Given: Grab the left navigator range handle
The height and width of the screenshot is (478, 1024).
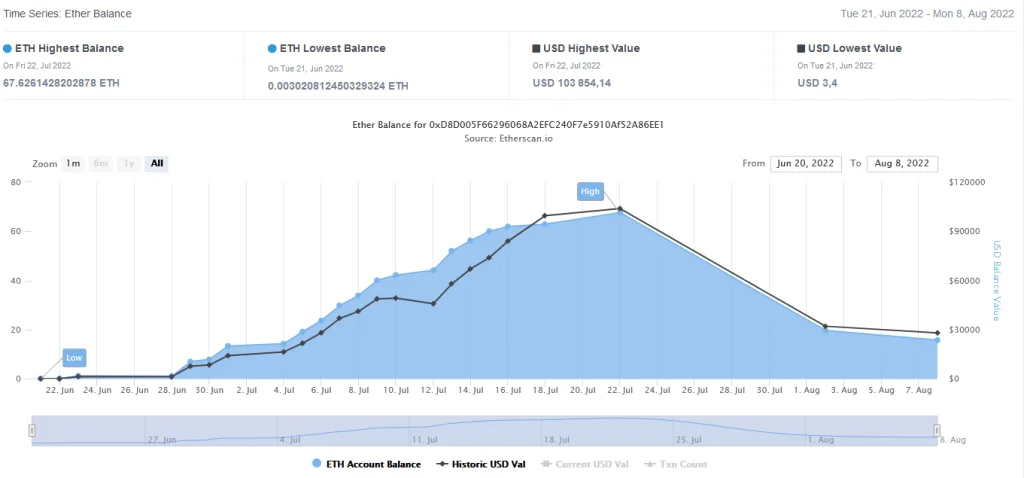Looking at the screenshot, I should [x=31, y=430].
